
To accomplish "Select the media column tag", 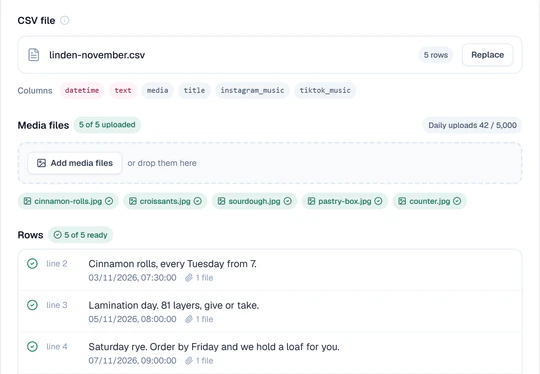I will click(x=157, y=91).
